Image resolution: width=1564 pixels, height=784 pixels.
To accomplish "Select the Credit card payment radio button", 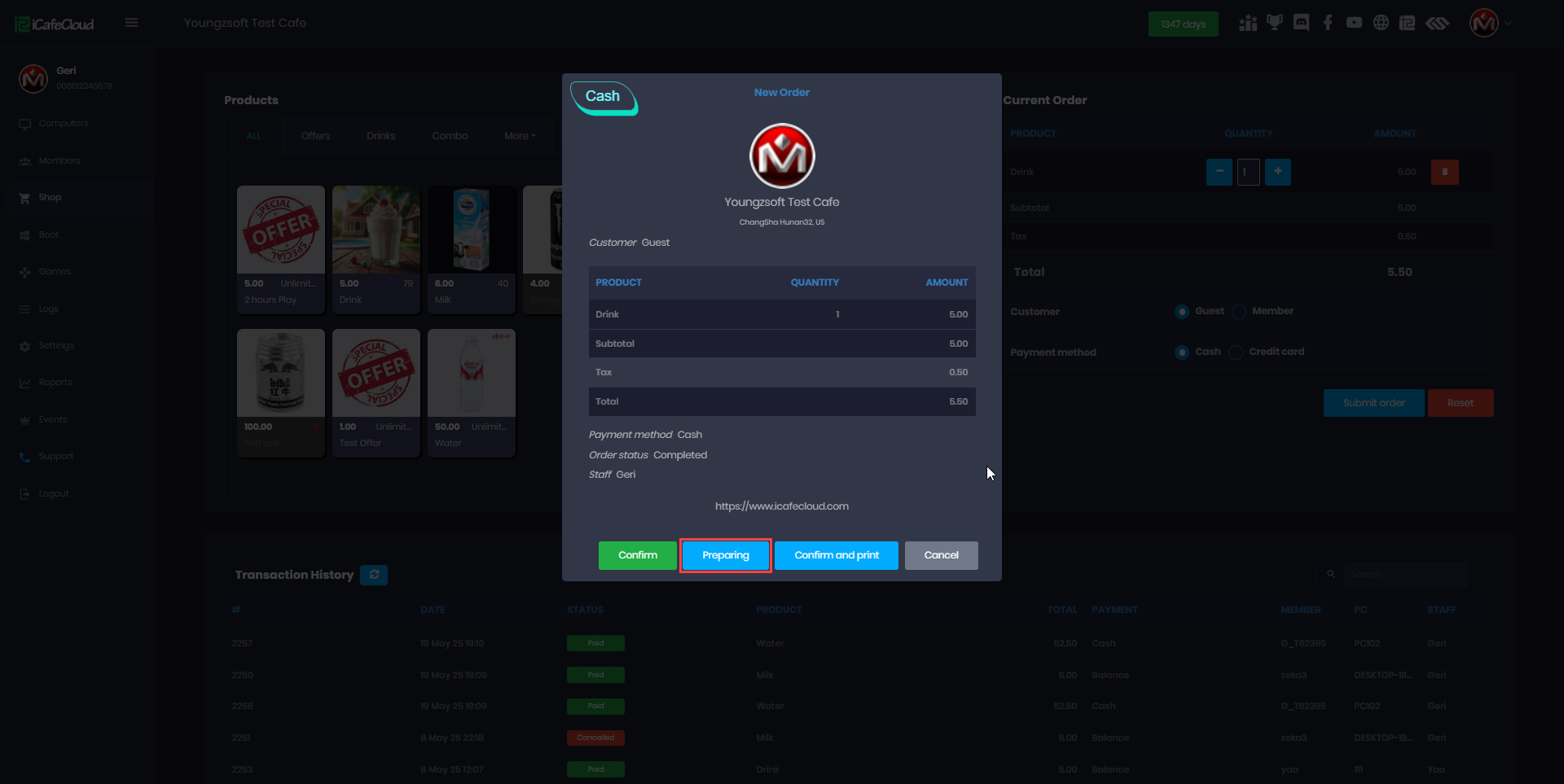I will tap(1236, 353).
